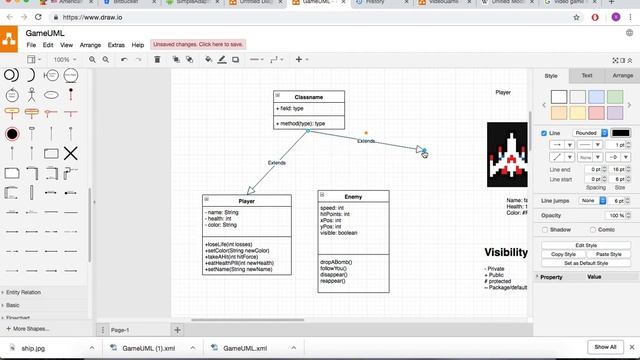Open the Edit menu

(x=48, y=45)
